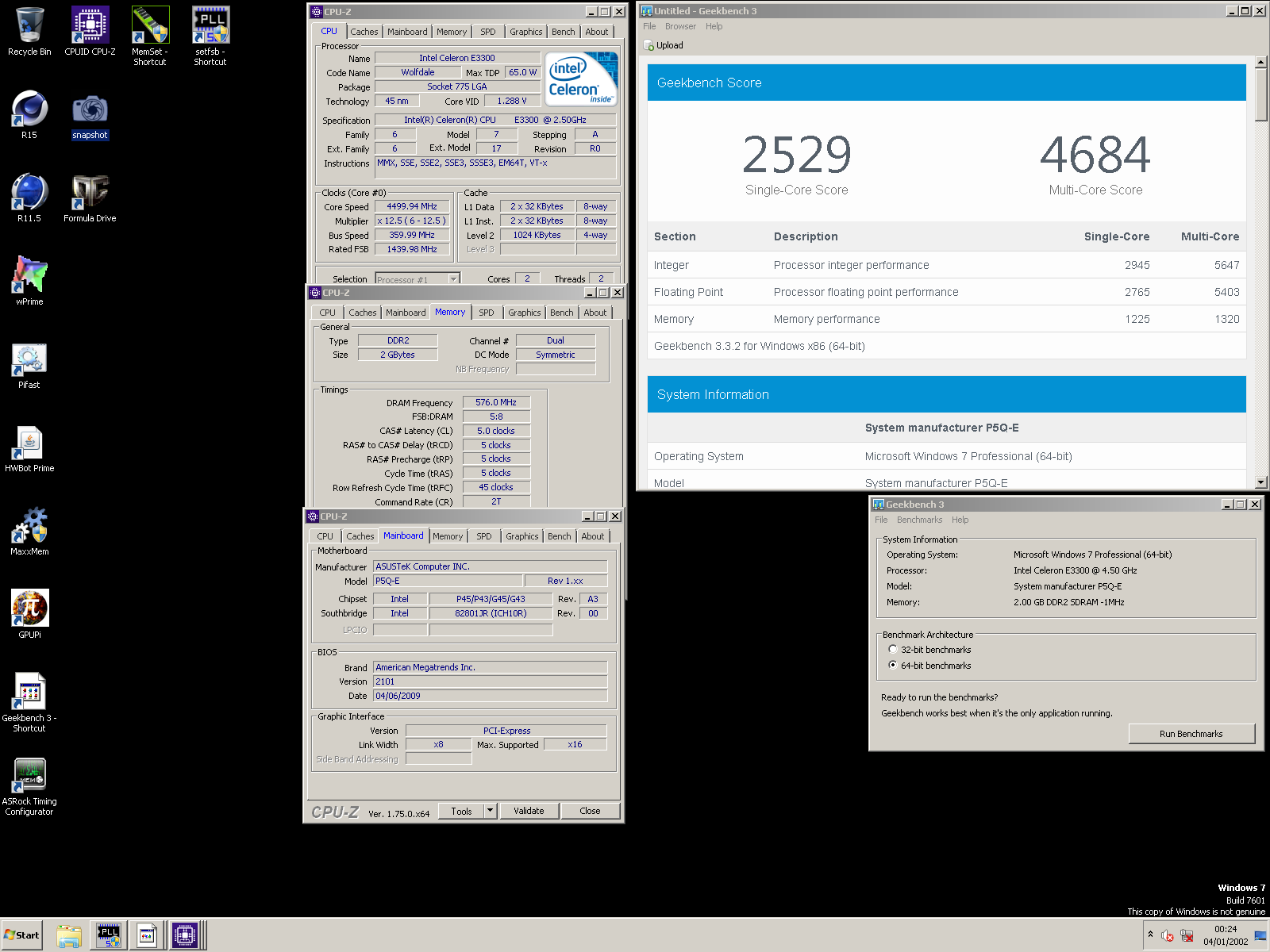Open Benchmarks menu in small Geekbench window
Screen dimensions: 1270x952
click(x=919, y=520)
